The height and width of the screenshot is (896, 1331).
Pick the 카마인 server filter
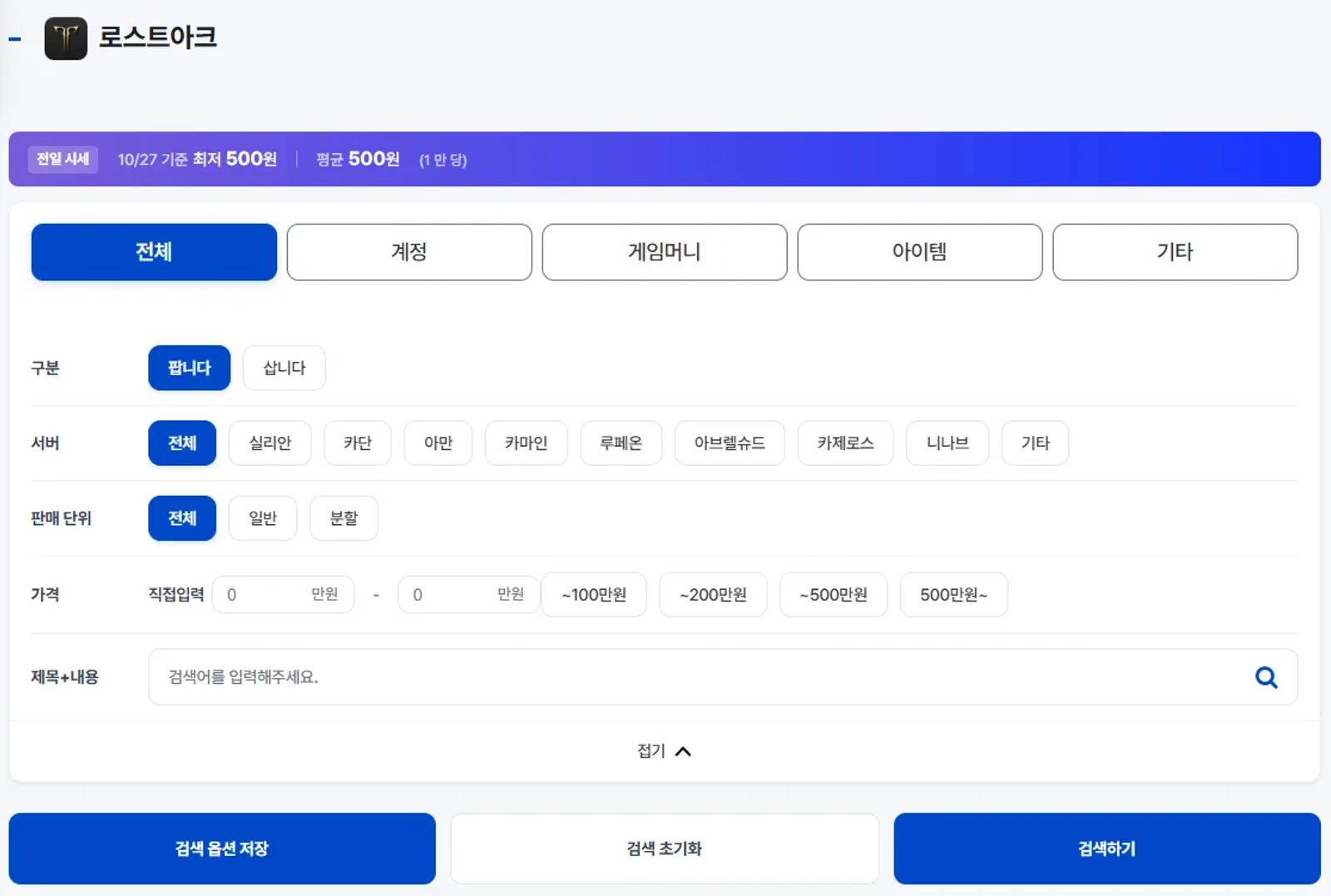click(527, 443)
